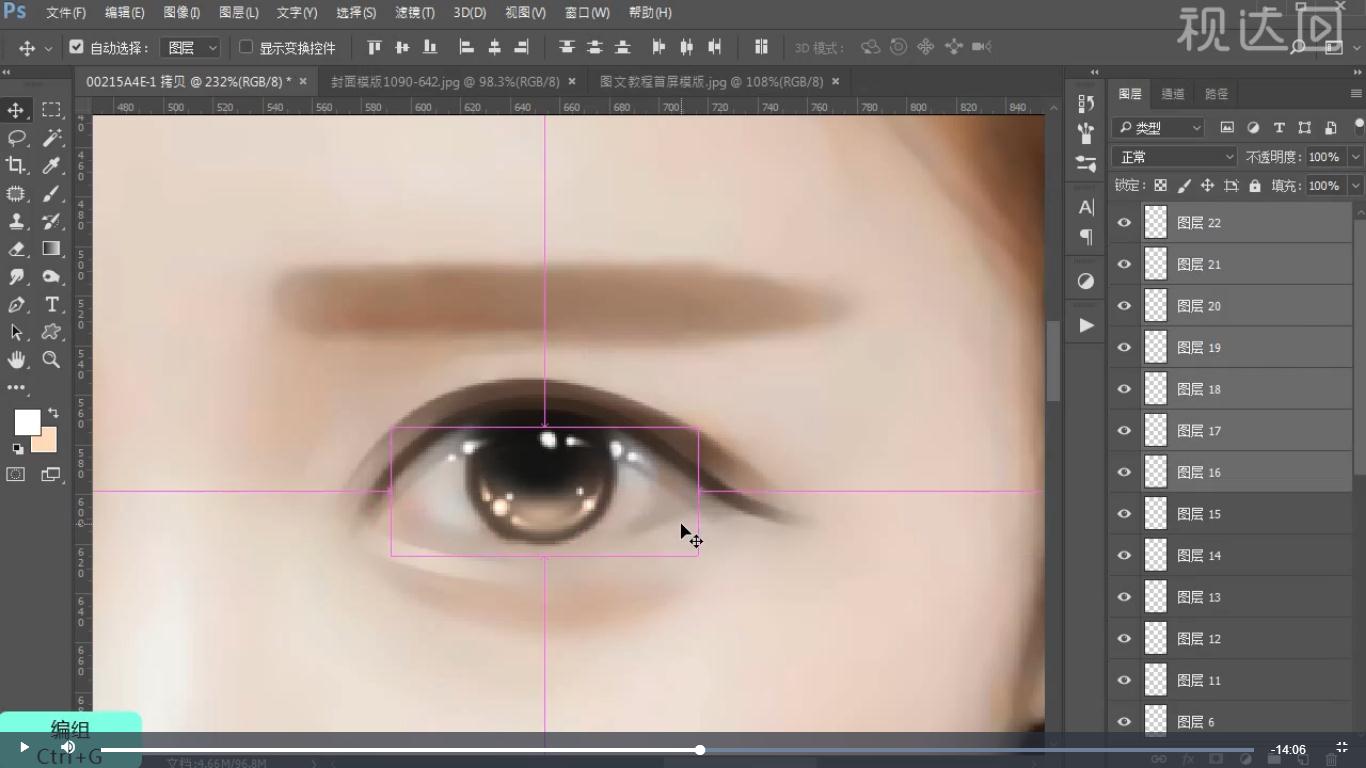Select the Crop tool
Viewport: 1366px width, 768px height.
[x=17, y=165]
